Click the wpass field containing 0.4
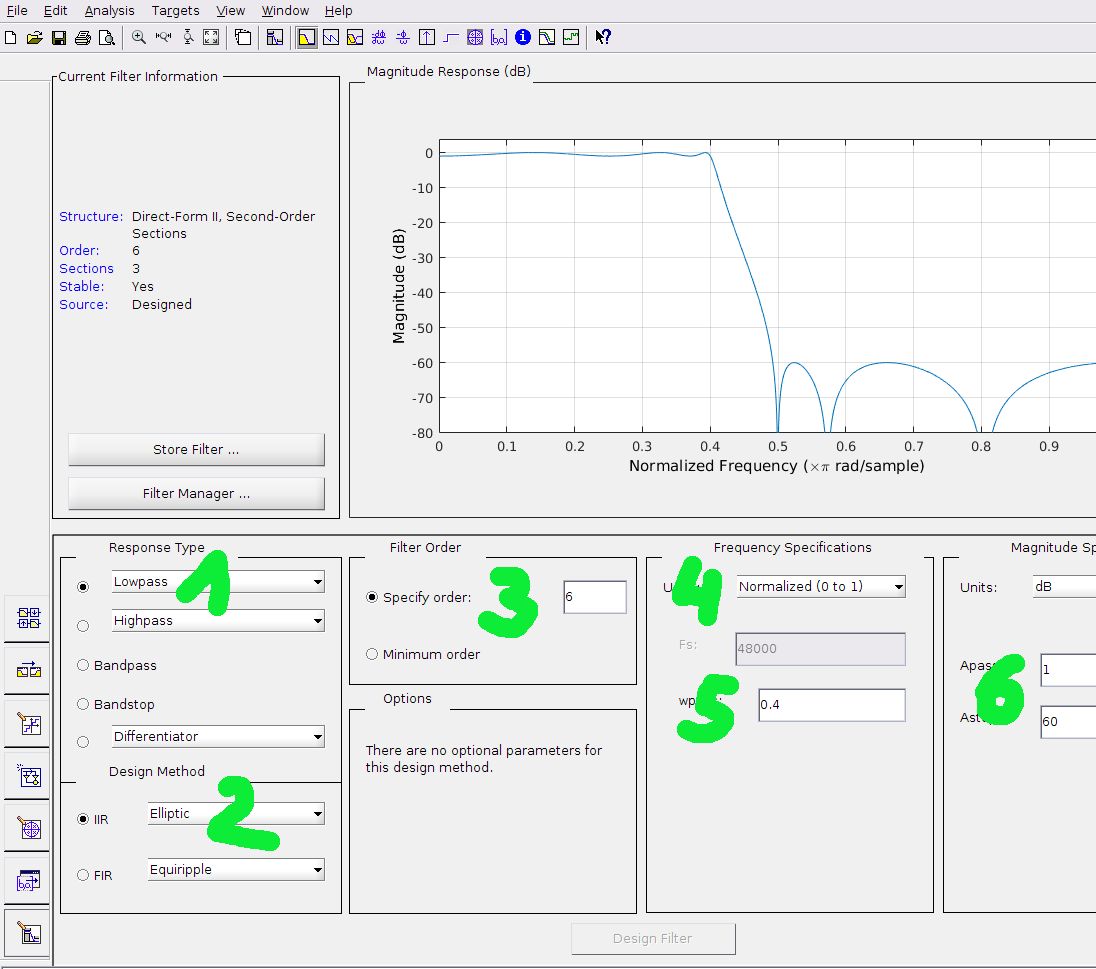Viewport: 1096px width, 969px height. (830, 705)
